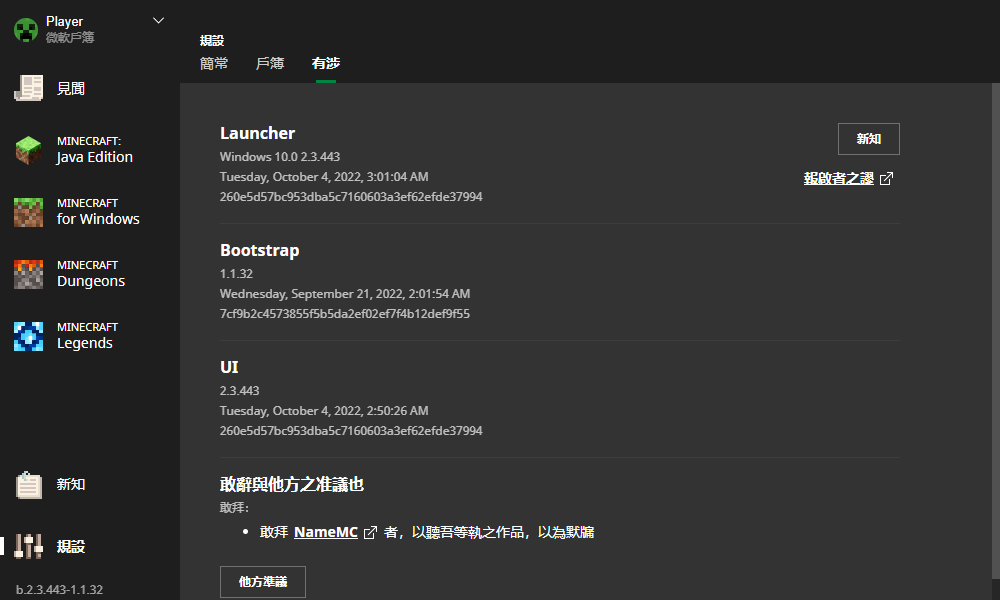Click the 他方準議 button
1000x600 pixels.
pos(263,582)
